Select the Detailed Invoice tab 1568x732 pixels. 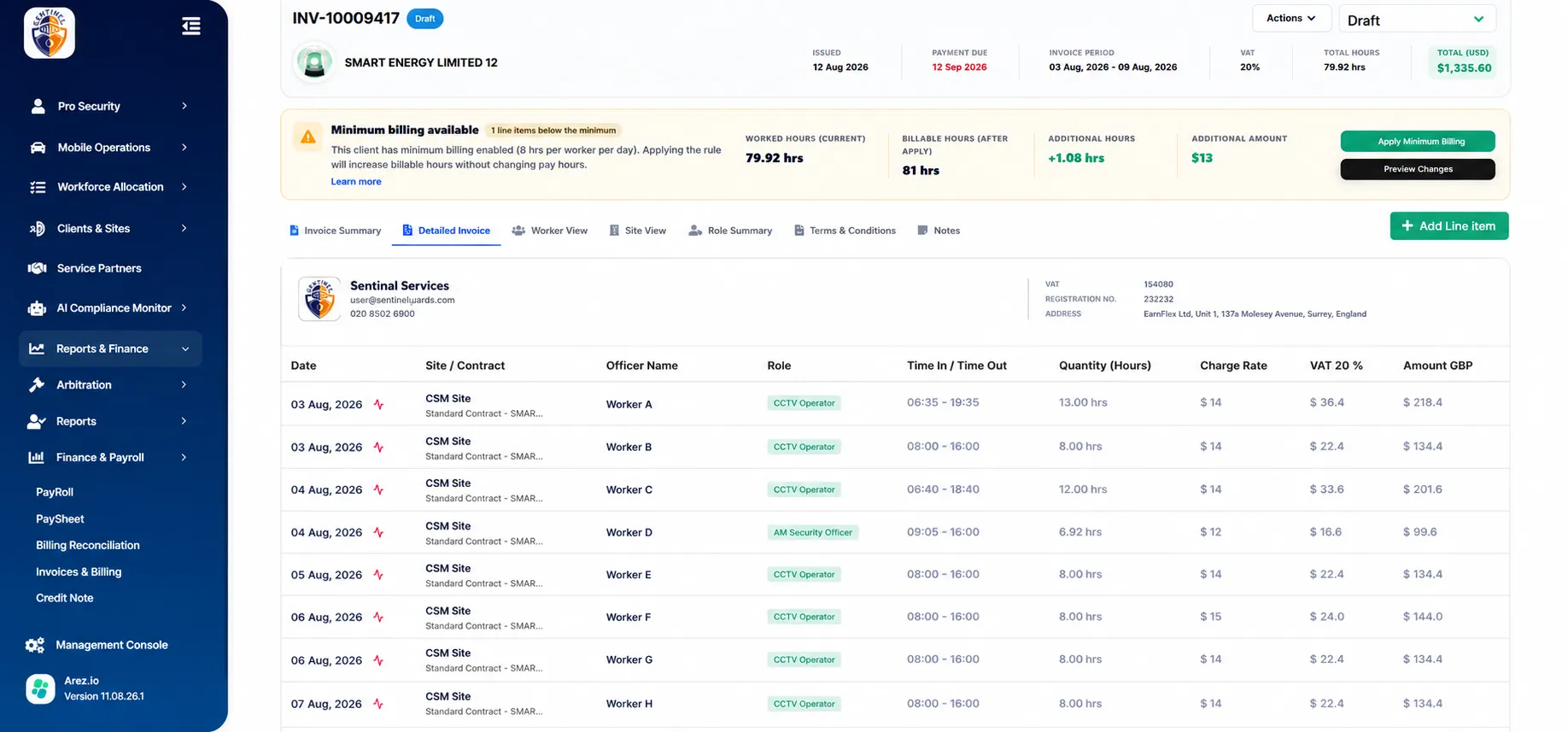click(x=446, y=231)
